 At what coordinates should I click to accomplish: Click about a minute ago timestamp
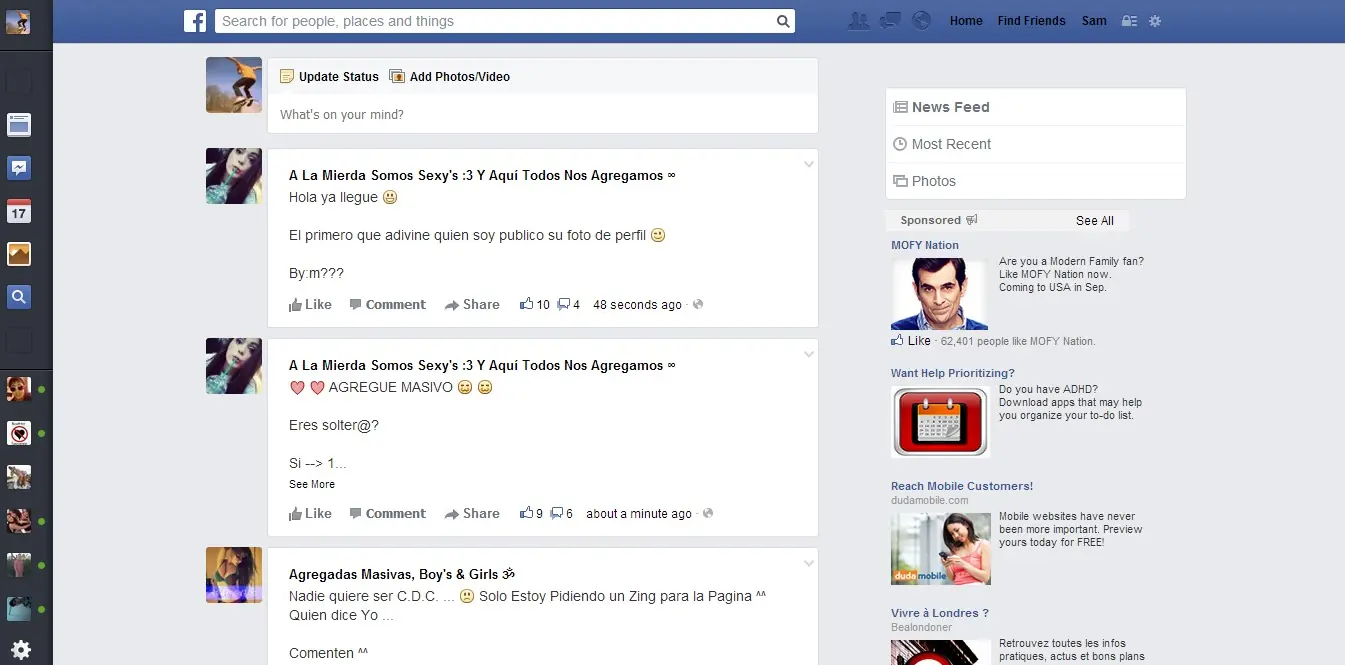(x=639, y=514)
